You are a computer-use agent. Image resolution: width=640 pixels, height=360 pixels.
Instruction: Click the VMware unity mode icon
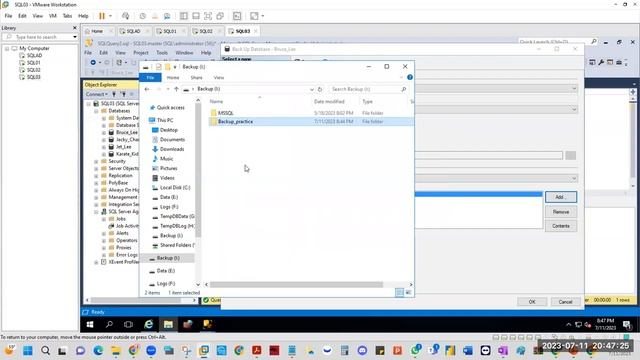click(x=220, y=16)
